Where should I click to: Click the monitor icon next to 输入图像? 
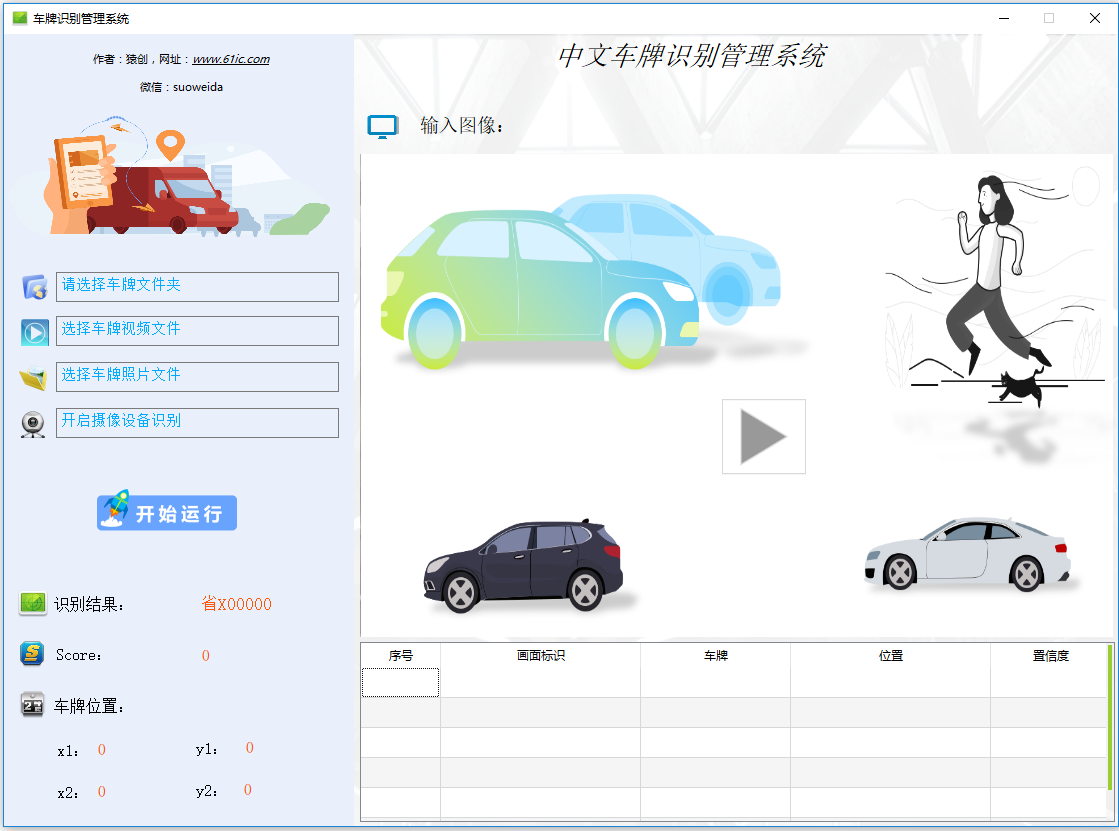(382, 126)
